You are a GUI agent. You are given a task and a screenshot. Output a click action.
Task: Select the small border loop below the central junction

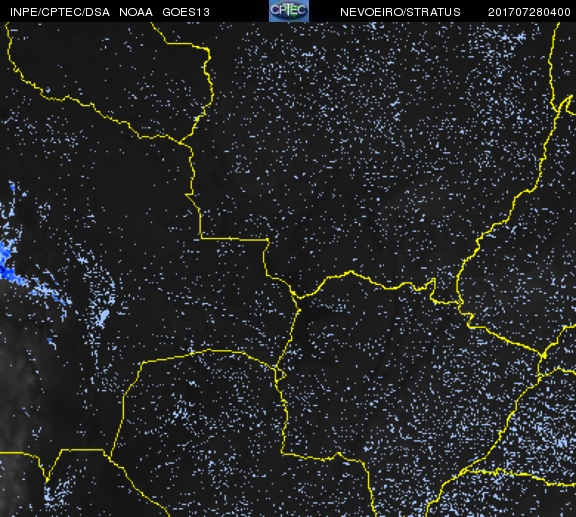[280, 375]
